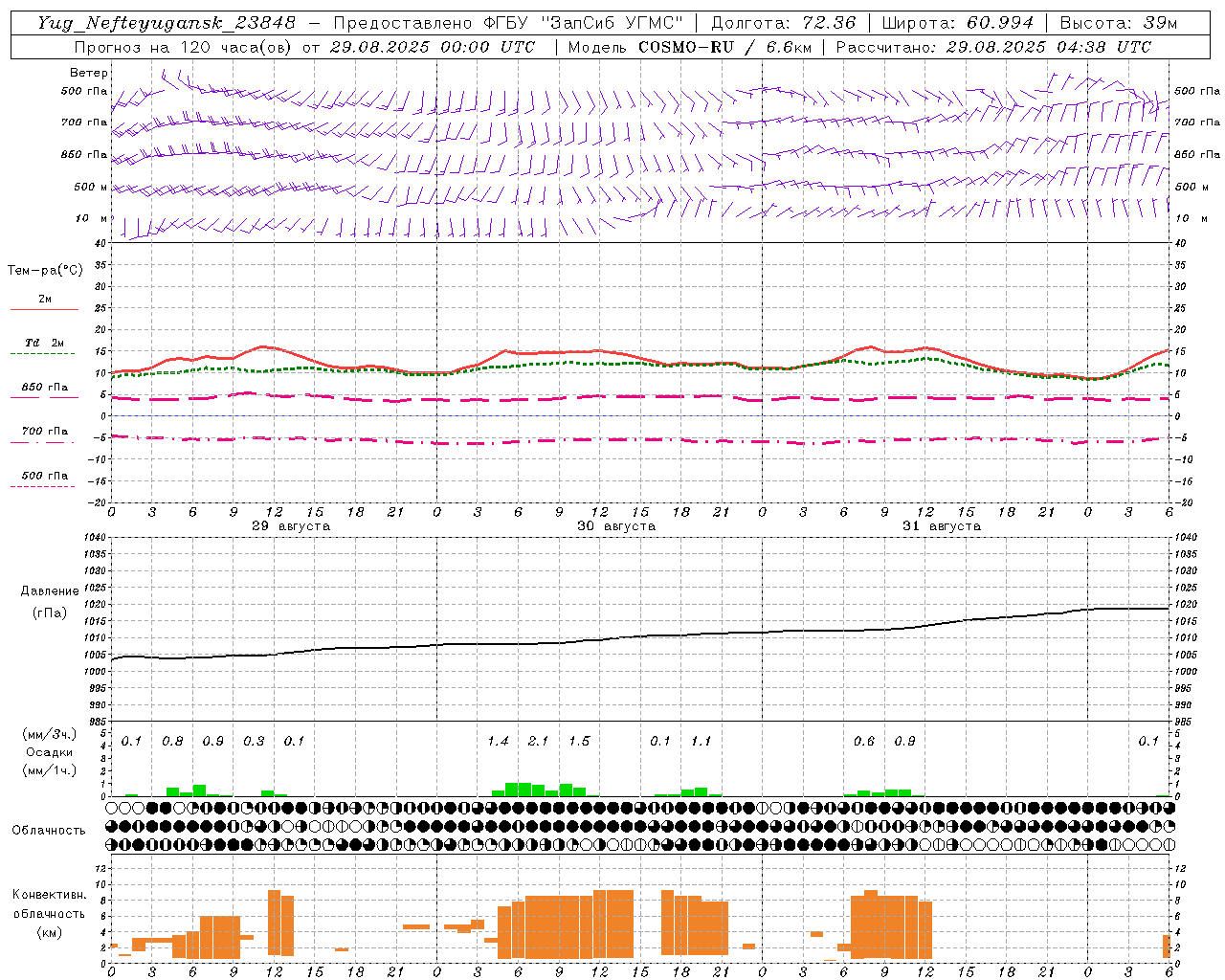1225x980 pixels.
Task: Click the Конвективн. convective cloud label
Action: click(50, 895)
